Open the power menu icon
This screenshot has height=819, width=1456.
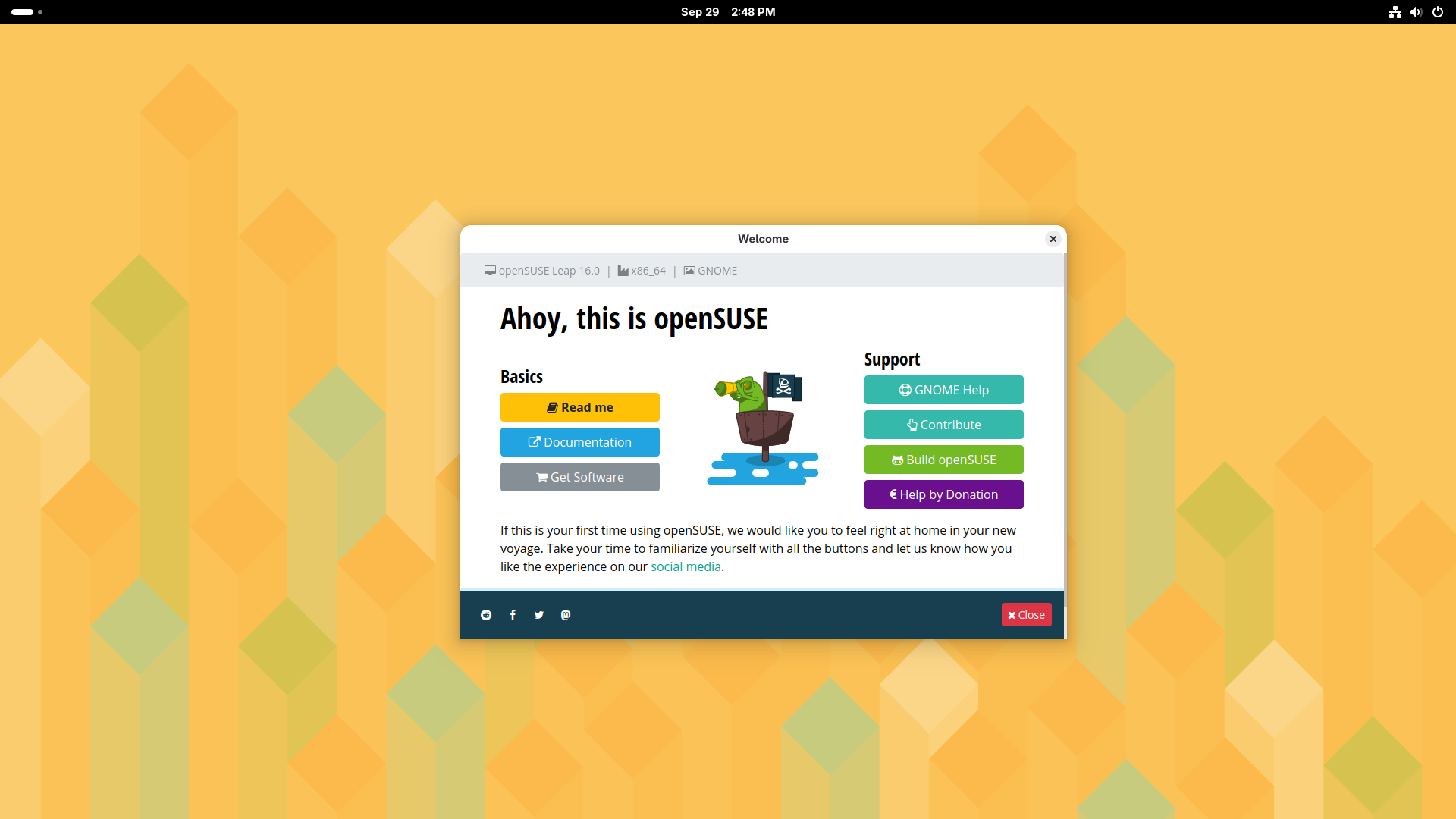1438,12
